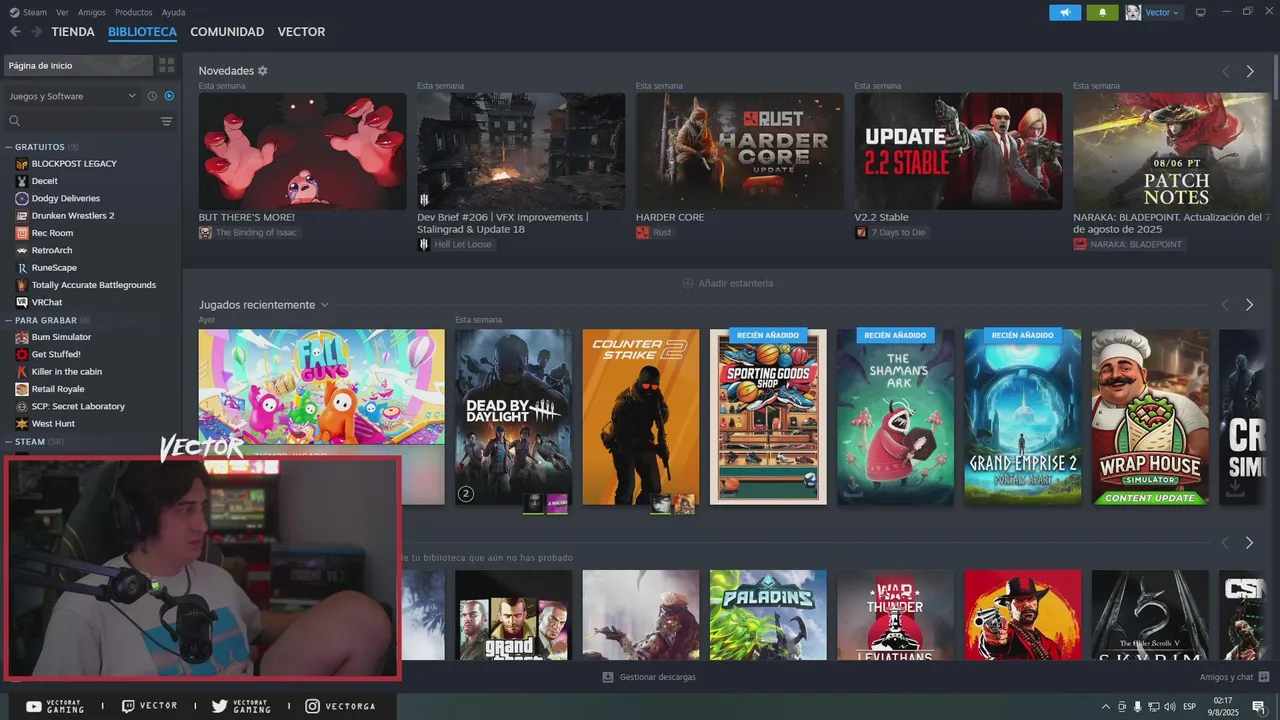Open SCP: Secret Laboratory entry
The image size is (1280, 720).
(78, 406)
